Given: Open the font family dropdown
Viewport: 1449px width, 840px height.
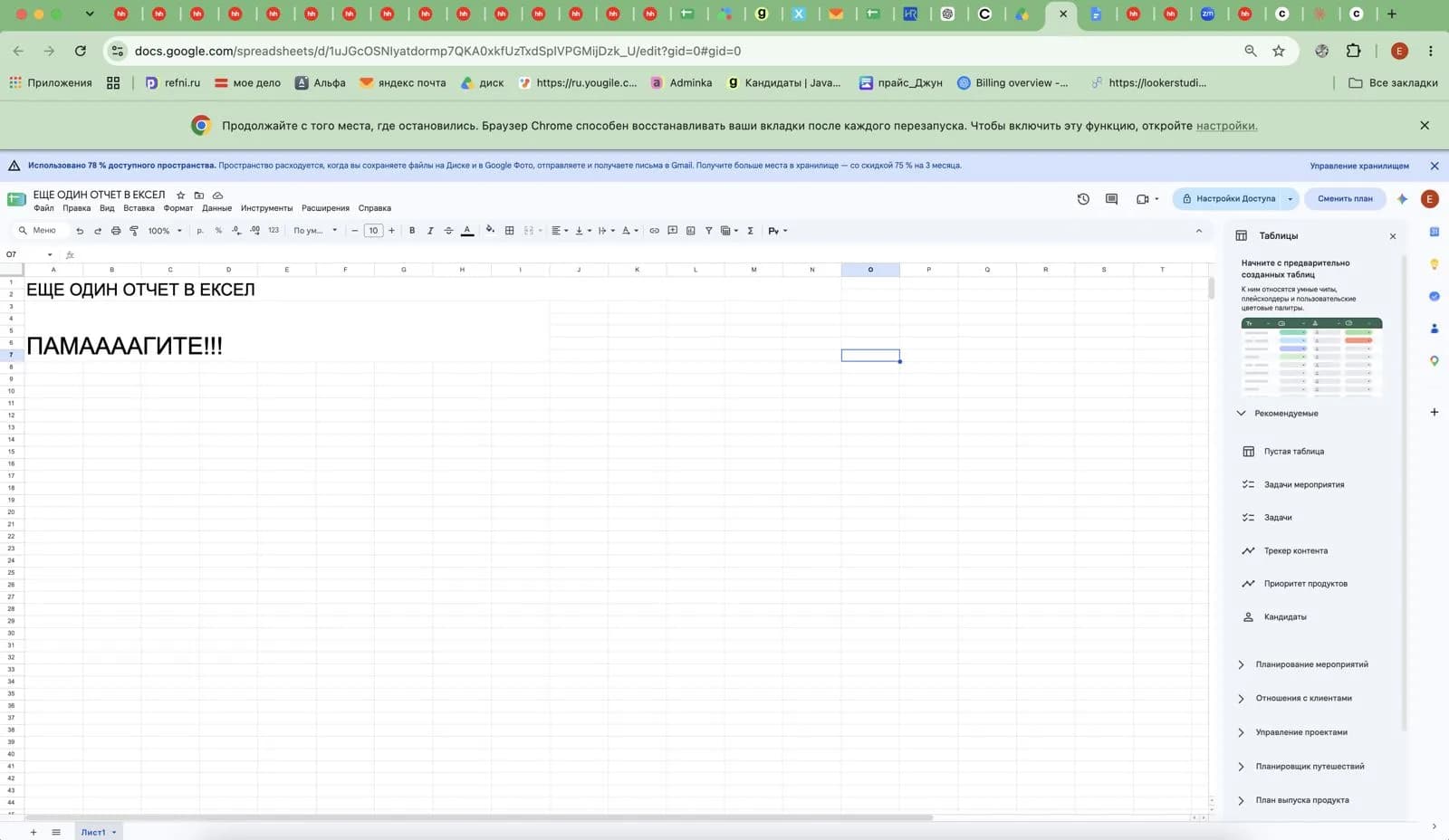Looking at the screenshot, I should click(315, 231).
